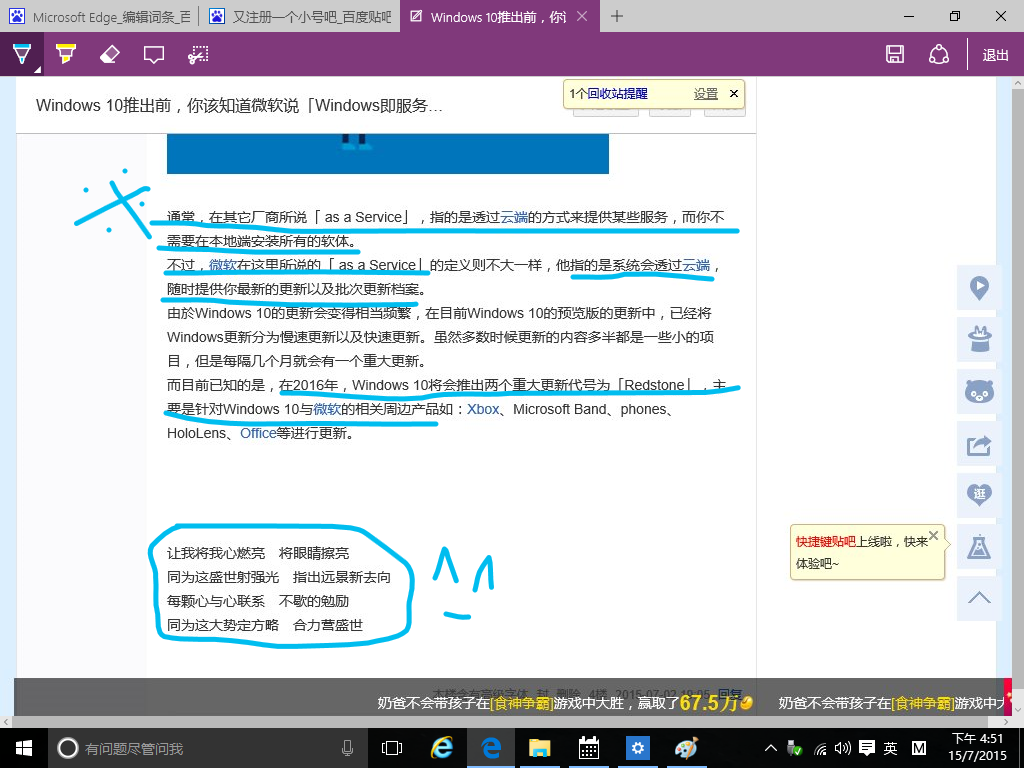Save the web note
This screenshot has width=1024, height=768.
coord(895,54)
